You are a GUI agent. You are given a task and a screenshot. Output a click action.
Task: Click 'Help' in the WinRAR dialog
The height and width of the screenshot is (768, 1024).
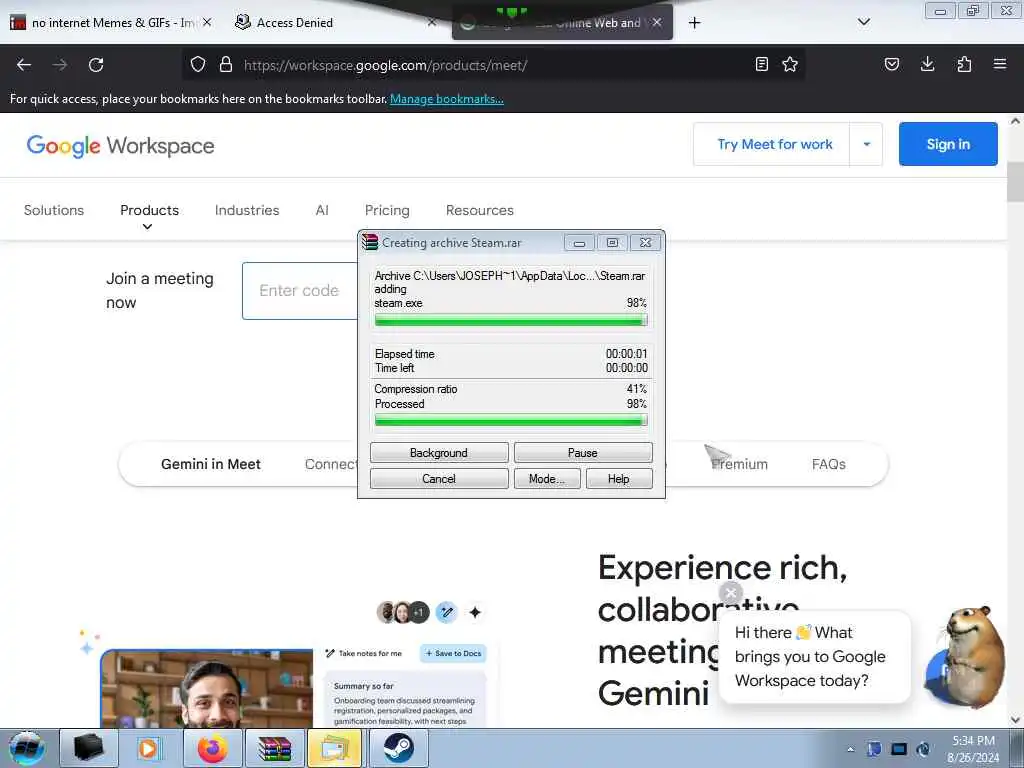tap(618, 479)
